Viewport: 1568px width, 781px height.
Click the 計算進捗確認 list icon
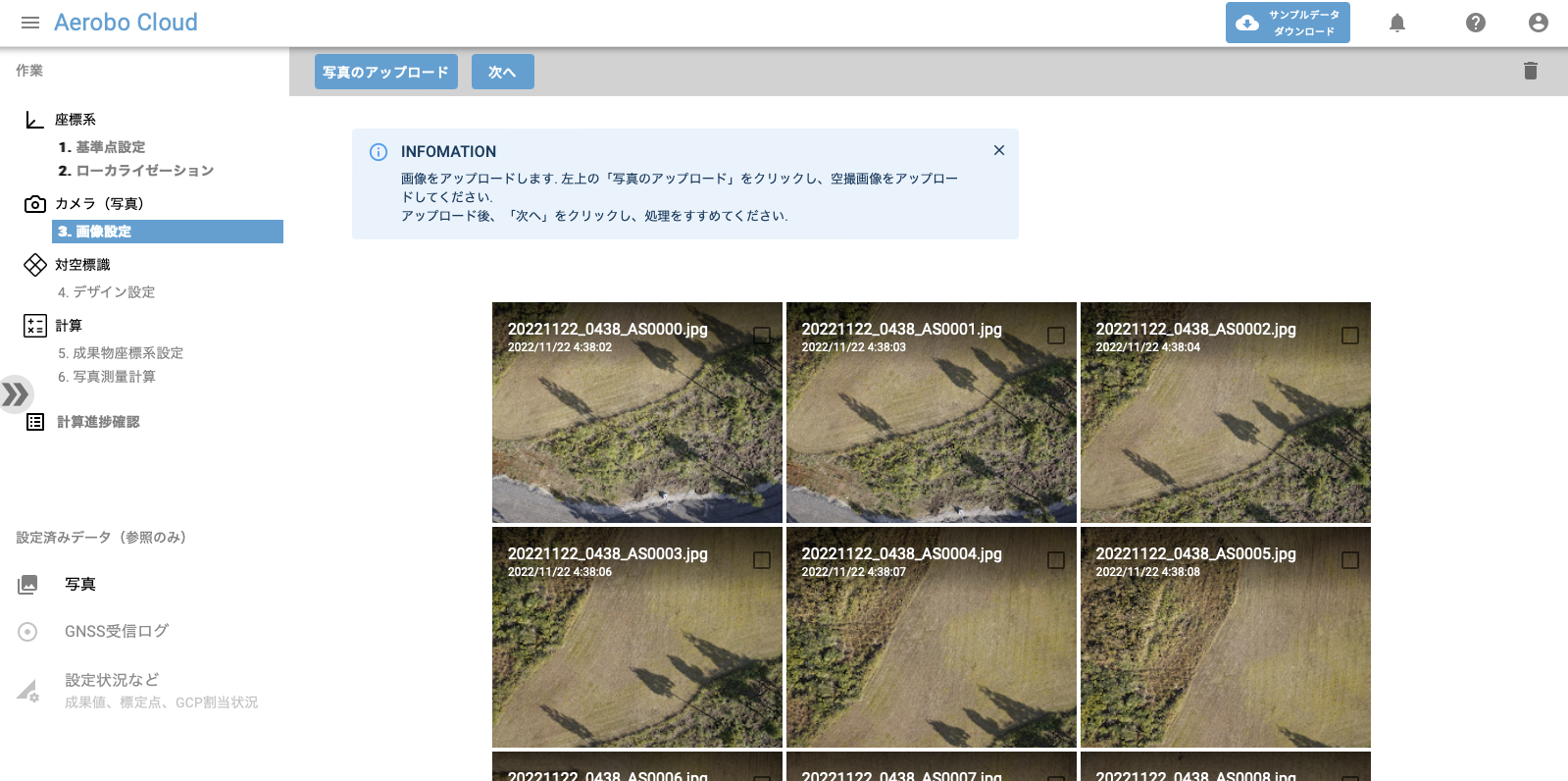(x=35, y=422)
